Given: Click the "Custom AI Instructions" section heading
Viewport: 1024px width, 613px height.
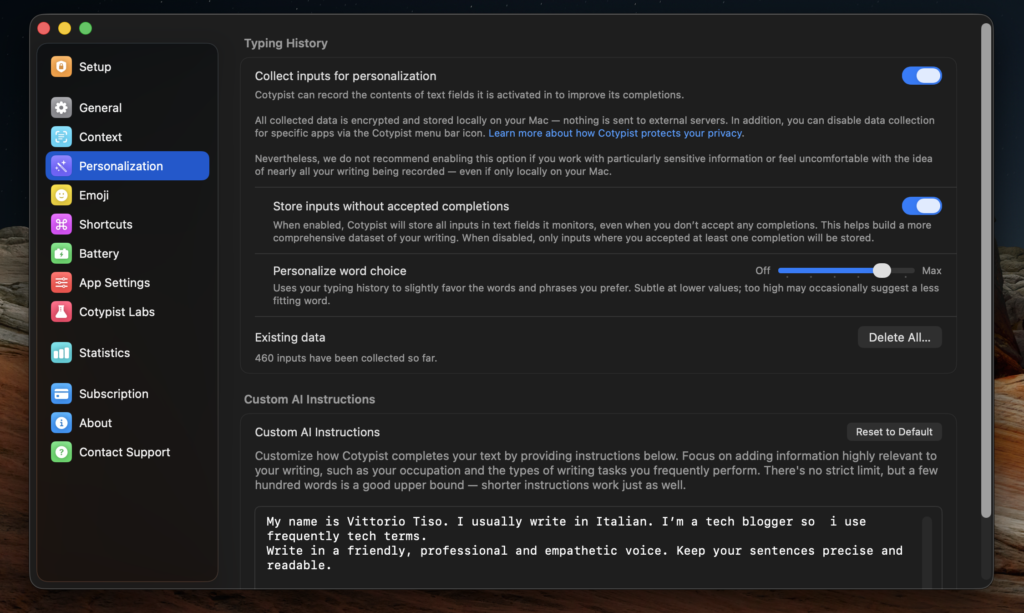Looking at the screenshot, I should pos(309,400).
